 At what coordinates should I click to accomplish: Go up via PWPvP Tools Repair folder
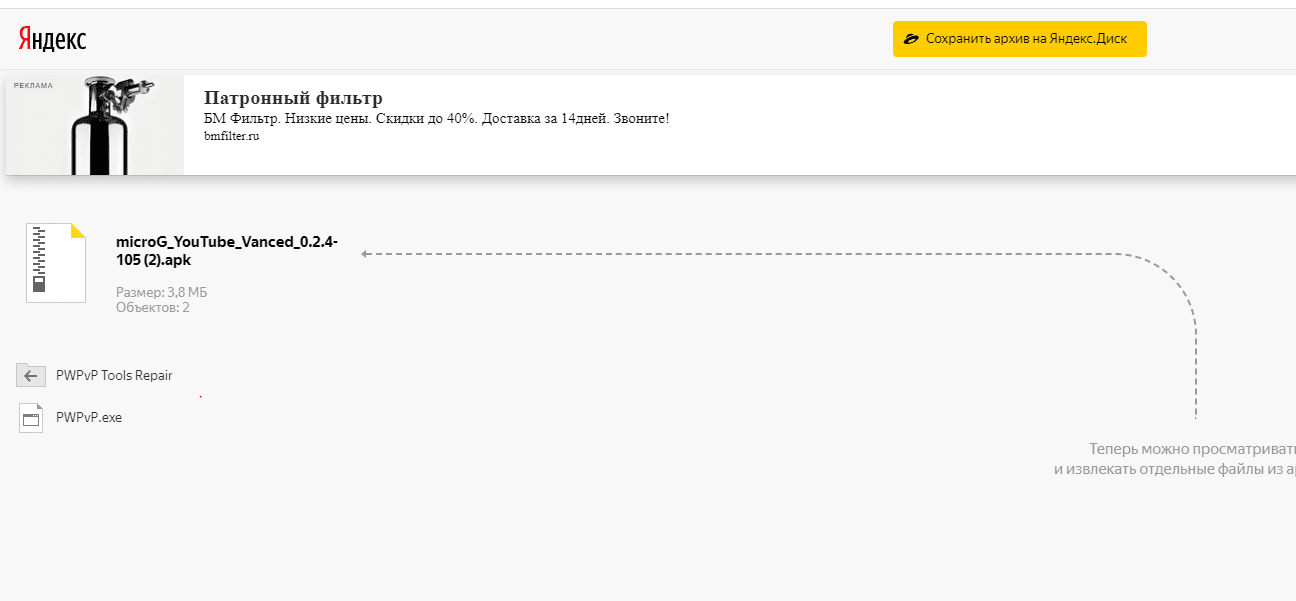point(114,375)
